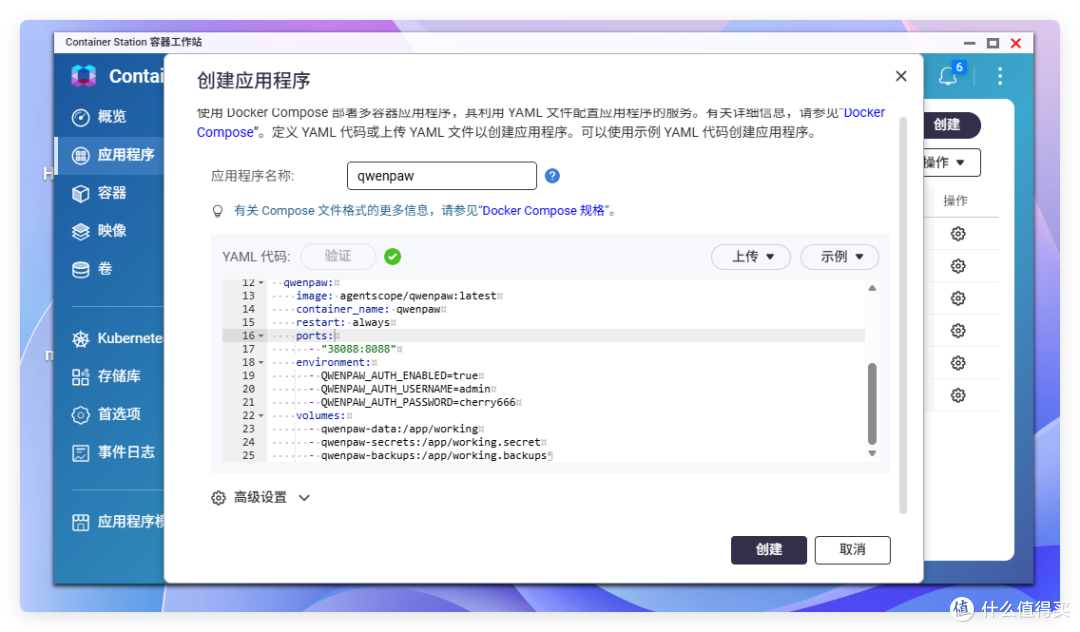Click the YAML editor scrollbar thumb
The width and height of the screenshot is (1080, 632).
pyautogui.click(x=872, y=403)
